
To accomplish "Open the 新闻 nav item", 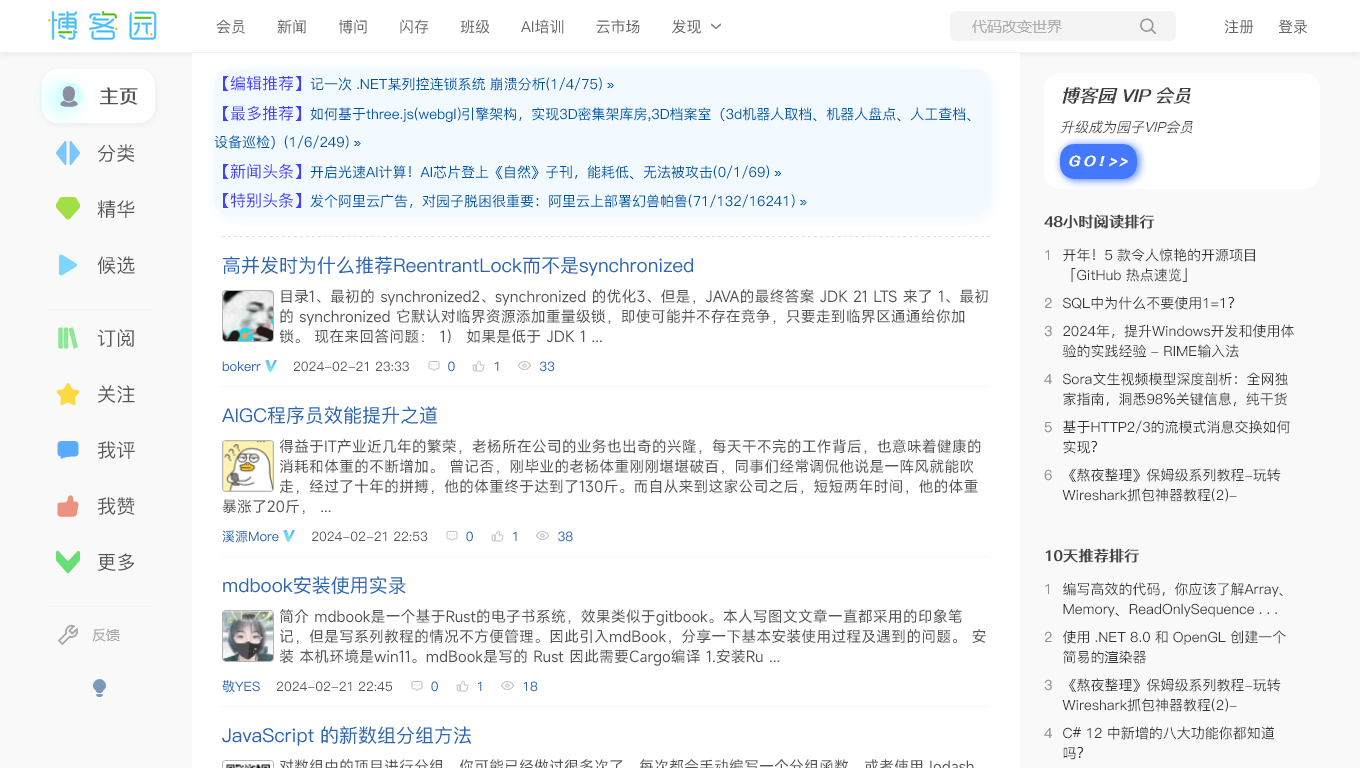I will tap(292, 27).
